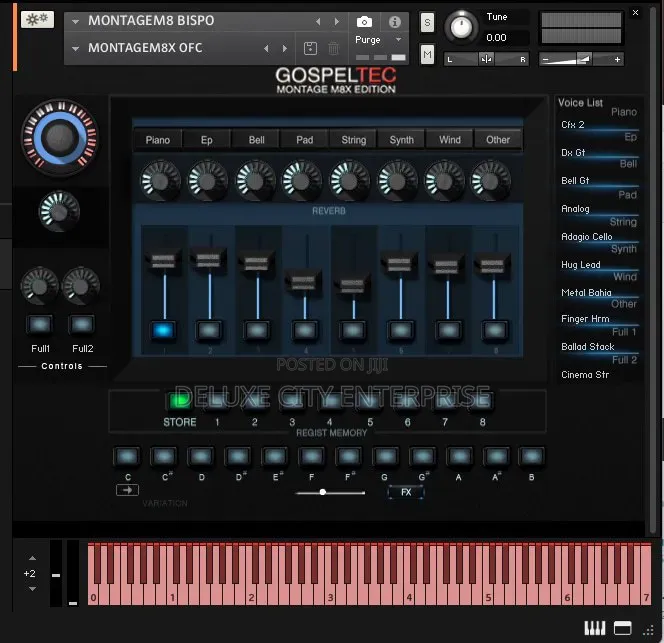Open the instrument info icon

pos(395,22)
